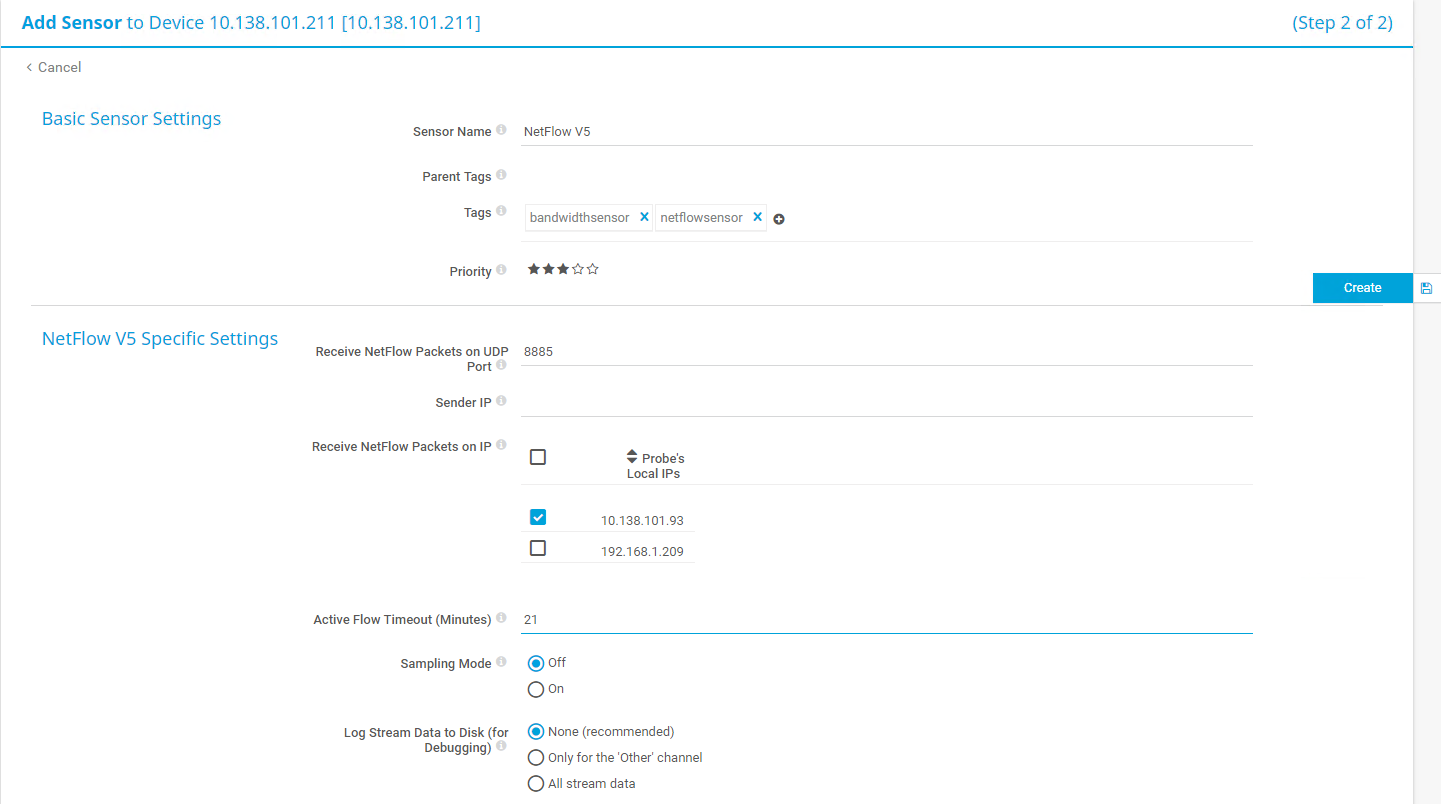Sort by Probe's Local IPs column
Viewport: 1441px width, 804px height.
655,465
